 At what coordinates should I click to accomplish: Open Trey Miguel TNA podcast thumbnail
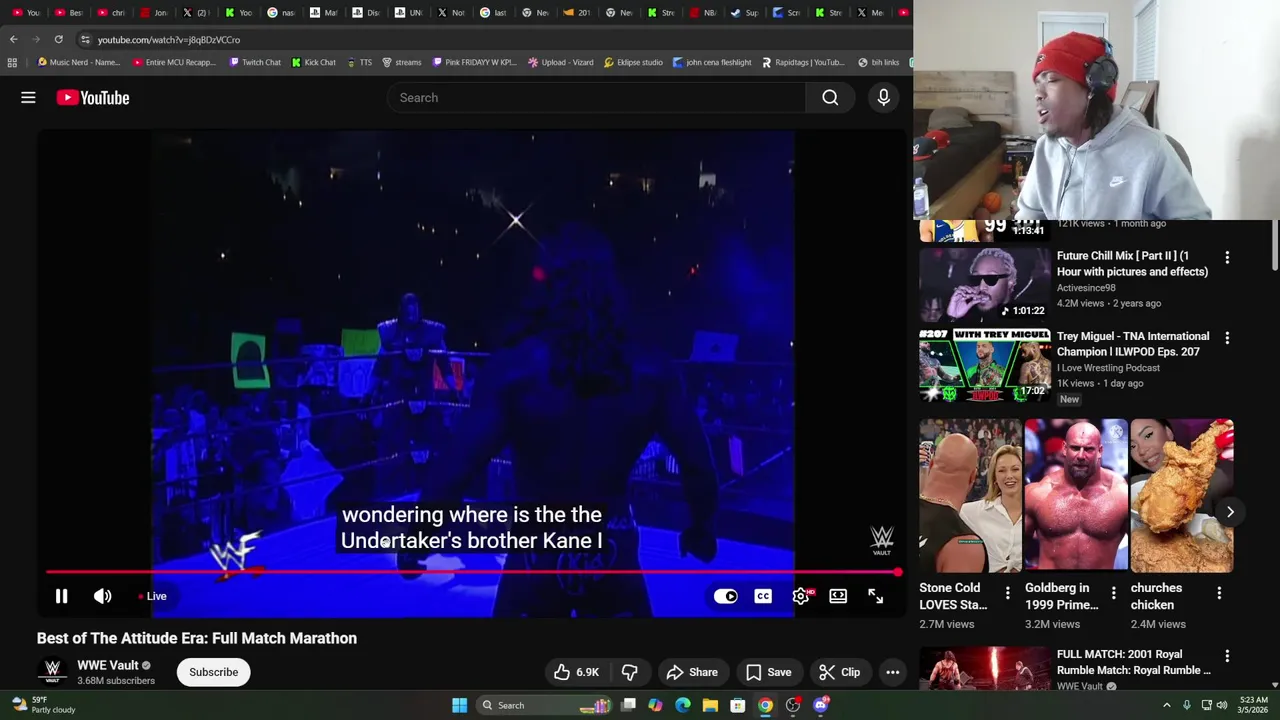click(x=984, y=365)
